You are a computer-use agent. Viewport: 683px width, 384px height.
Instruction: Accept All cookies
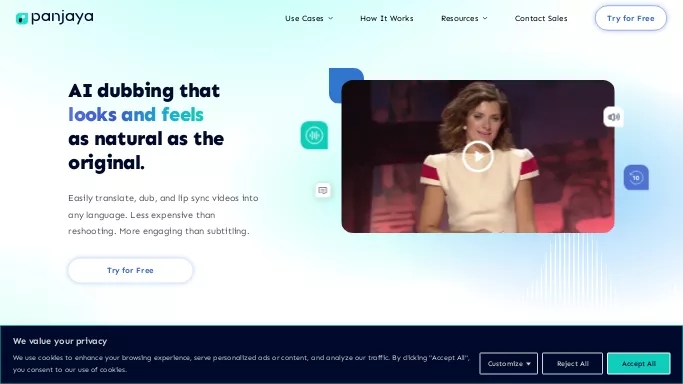[x=639, y=364]
